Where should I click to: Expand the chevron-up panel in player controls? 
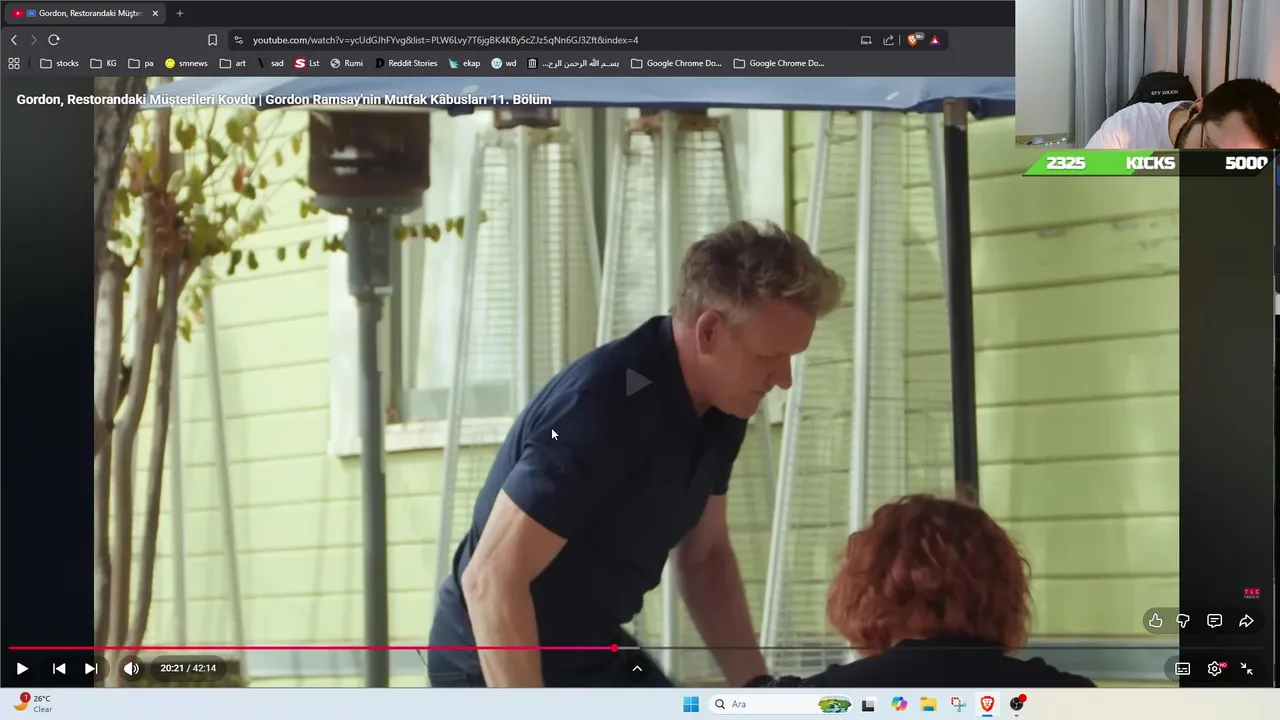click(637, 668)
